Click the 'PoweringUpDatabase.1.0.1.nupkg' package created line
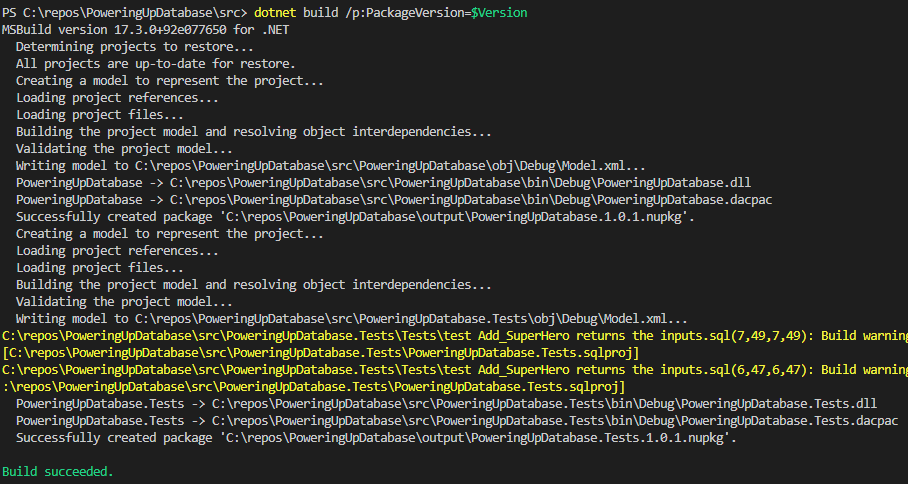This screenshot has height=484, width=908. (x=355, y=217)
